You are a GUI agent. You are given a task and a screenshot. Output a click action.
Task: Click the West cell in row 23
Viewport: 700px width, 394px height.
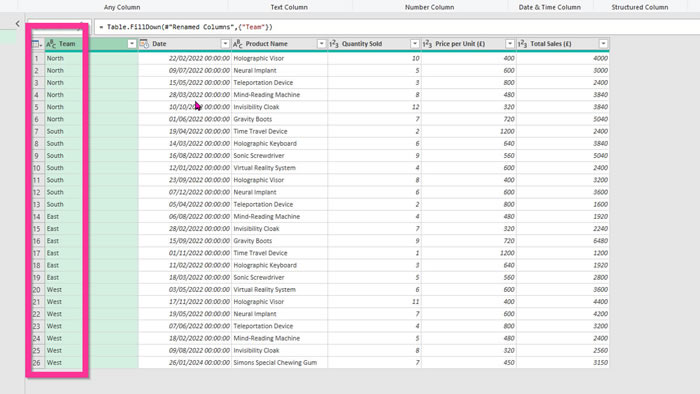click(92, 326)
